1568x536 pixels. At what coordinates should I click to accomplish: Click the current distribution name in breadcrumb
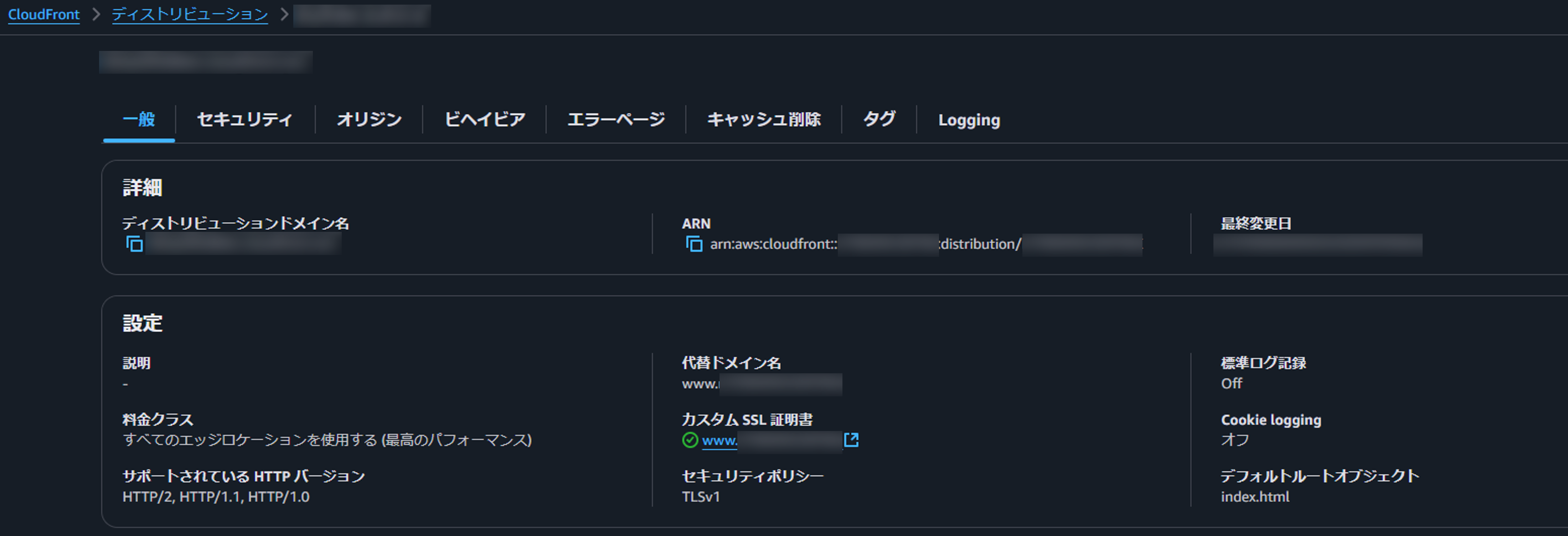(x=362, y=15)
